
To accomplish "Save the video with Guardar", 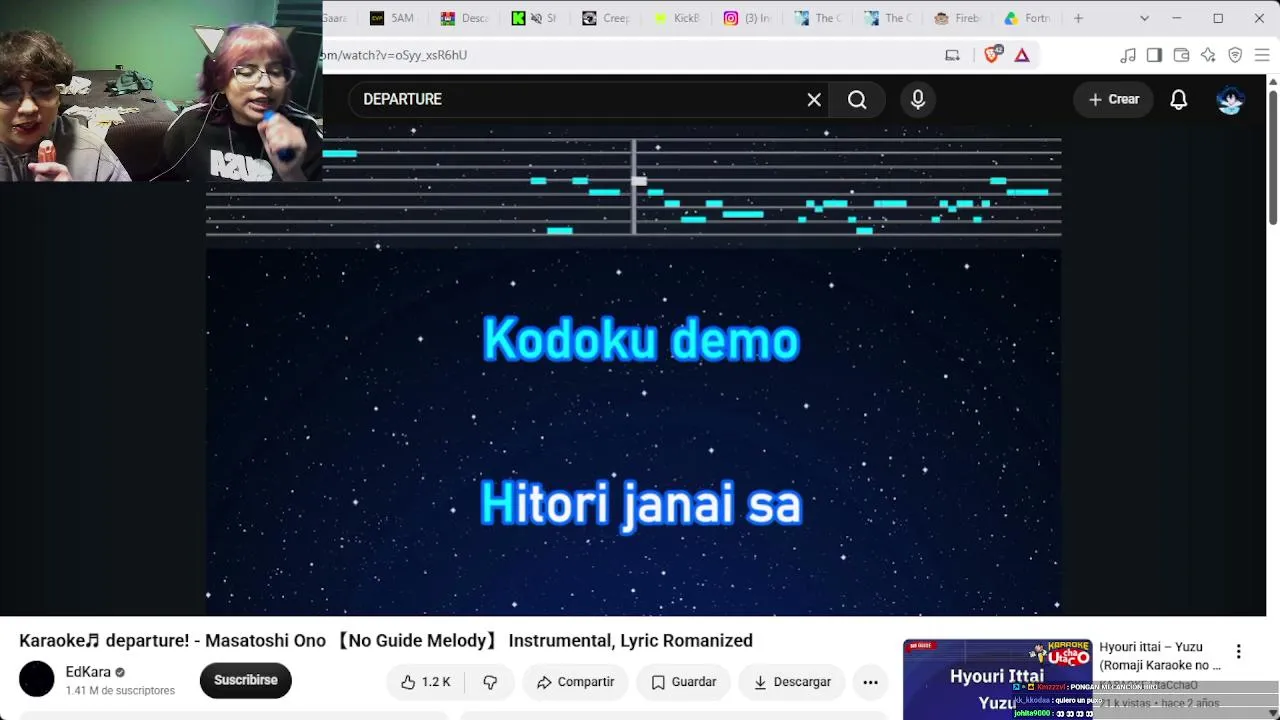I will (684, 682).
